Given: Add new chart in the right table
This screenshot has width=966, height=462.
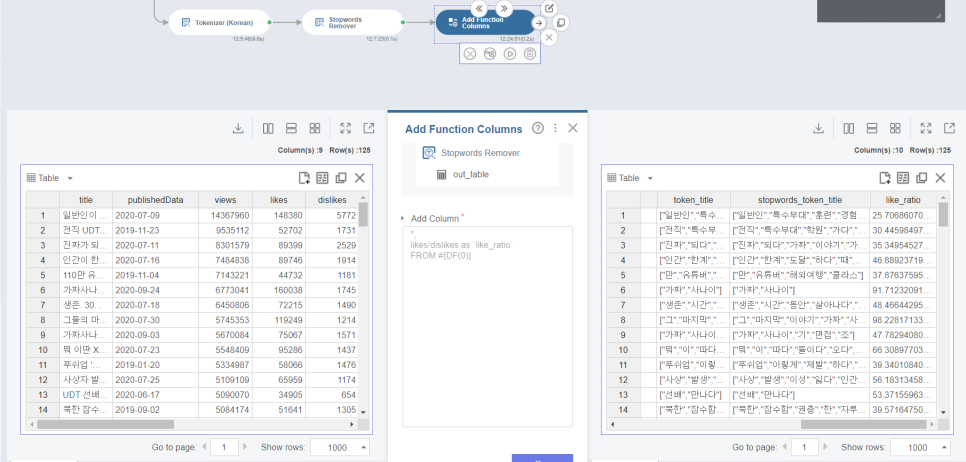Looking at the screenshot, I should point(884,178).
